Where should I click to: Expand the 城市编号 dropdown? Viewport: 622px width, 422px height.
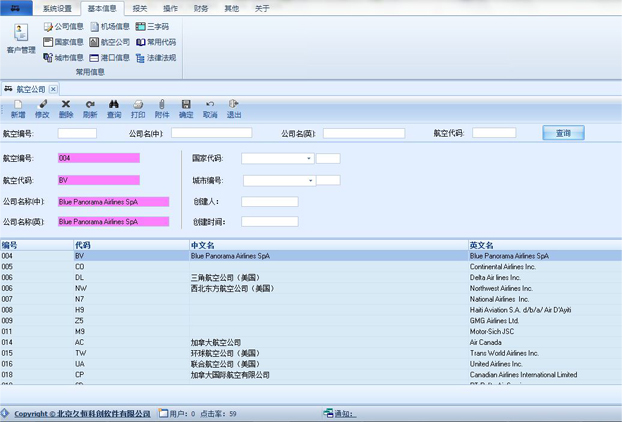[x=311, y=181]
